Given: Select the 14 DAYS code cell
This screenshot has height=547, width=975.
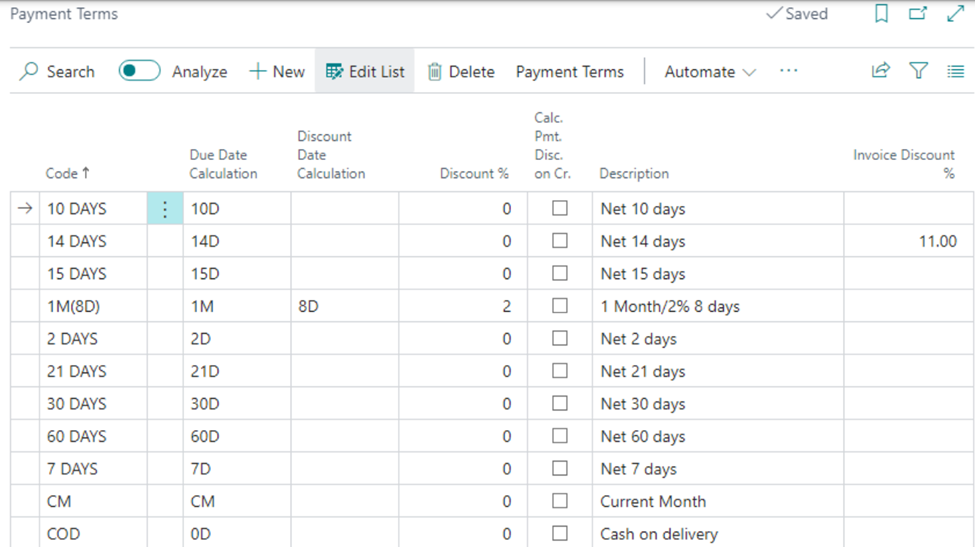Looking at the screenshot, I should click(93, 241).
